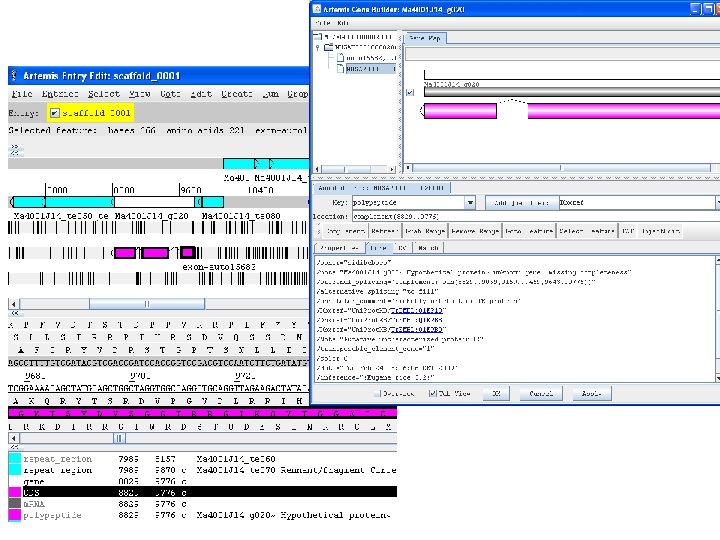This screenshot has width=720, height=540.
Task: Select the bold-outlined exon-auto15683 box
Action: [x=187, y=252]
